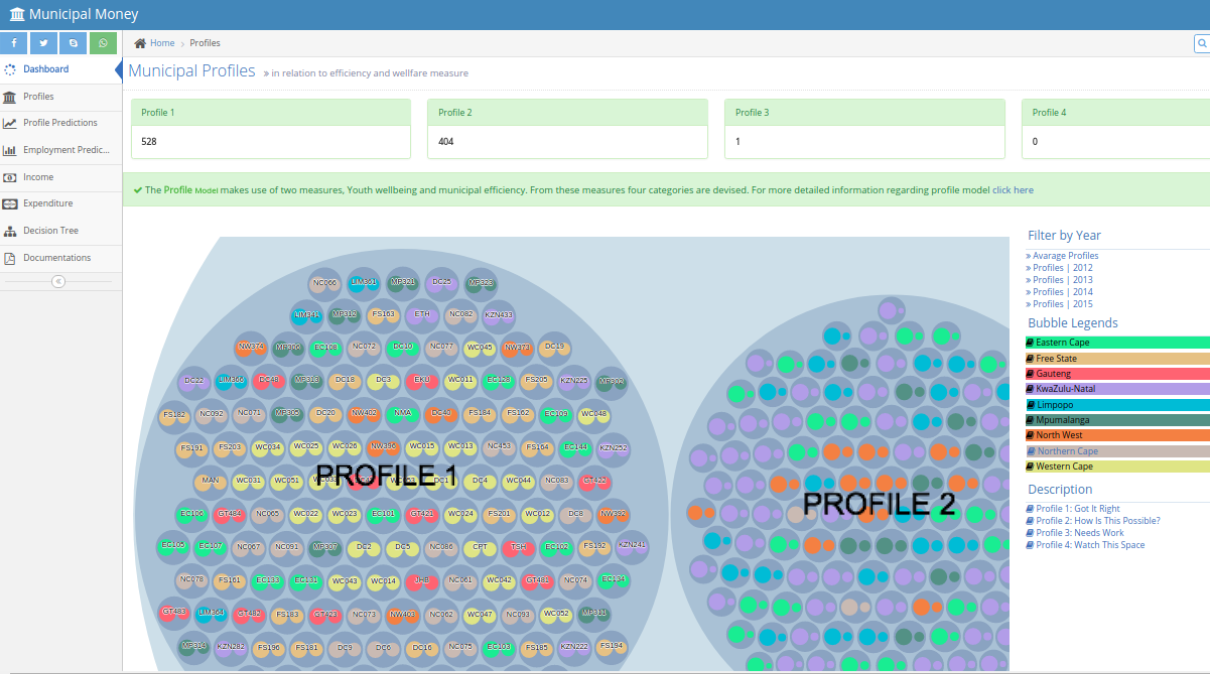Go to Home breadcrumb link

[162, 43]
